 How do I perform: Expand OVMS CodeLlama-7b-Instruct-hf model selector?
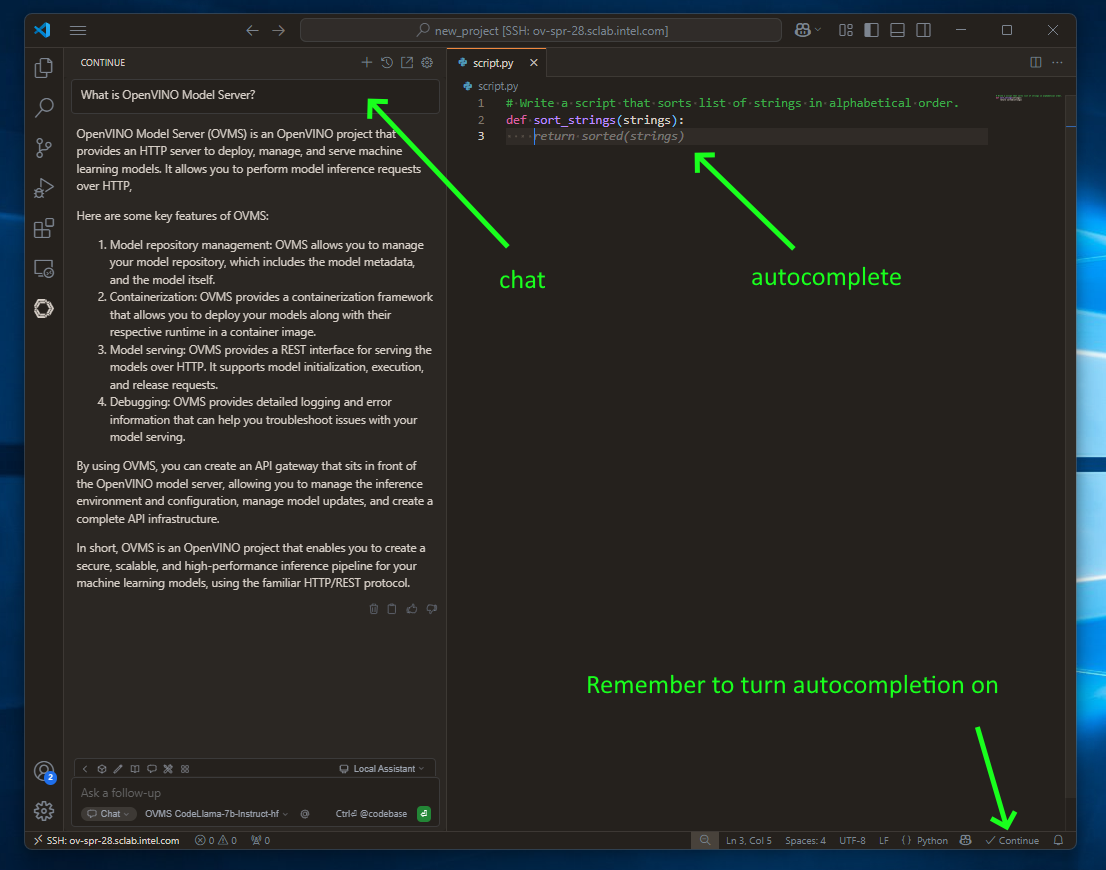tap(216, 814)
